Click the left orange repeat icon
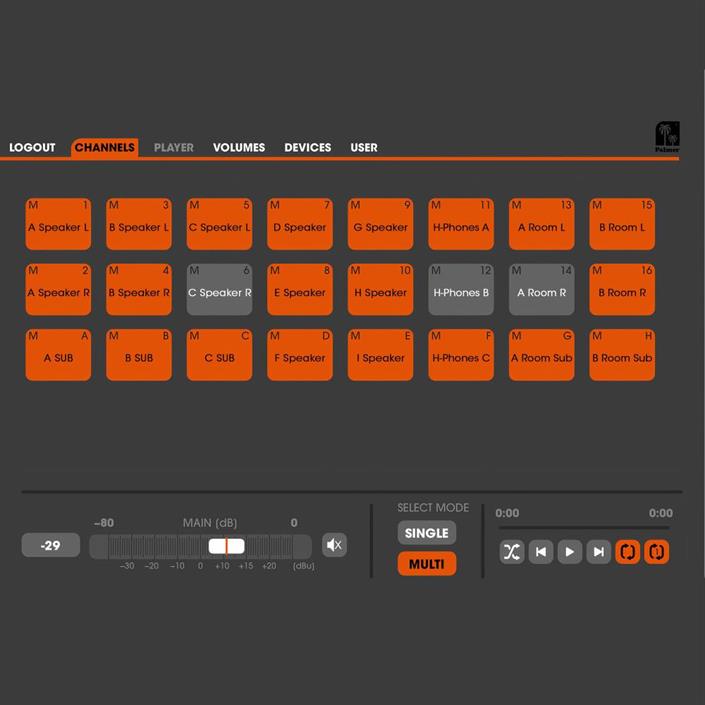Viewport: 705px width, 705px height. pos(627,551)
